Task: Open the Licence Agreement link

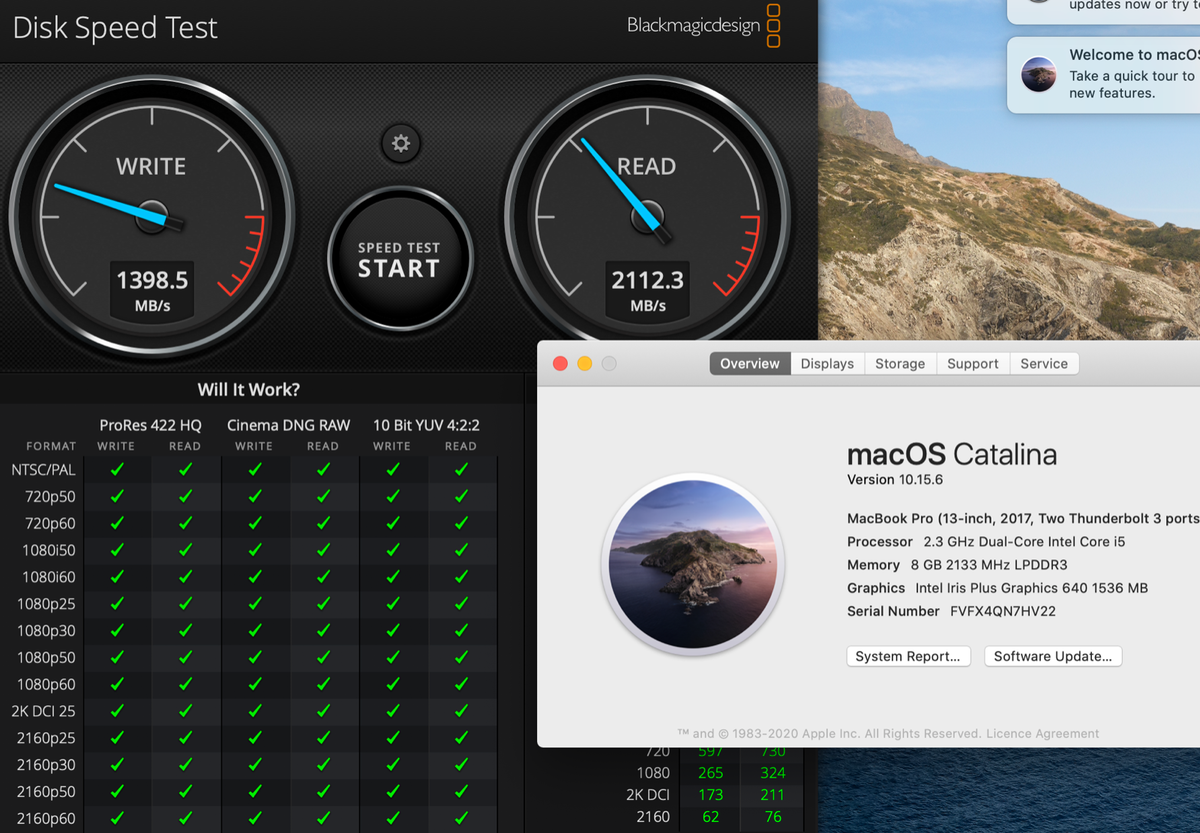Action: pos(1042,733)
